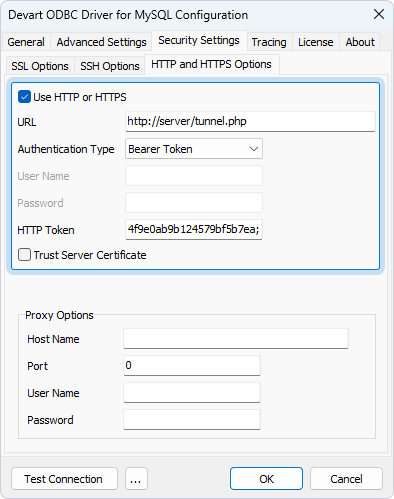This screenshot has height=499, width=394.
Task: Switch to Advanced Settings tab
Action: pyautogui.click(x=101, y=42)
